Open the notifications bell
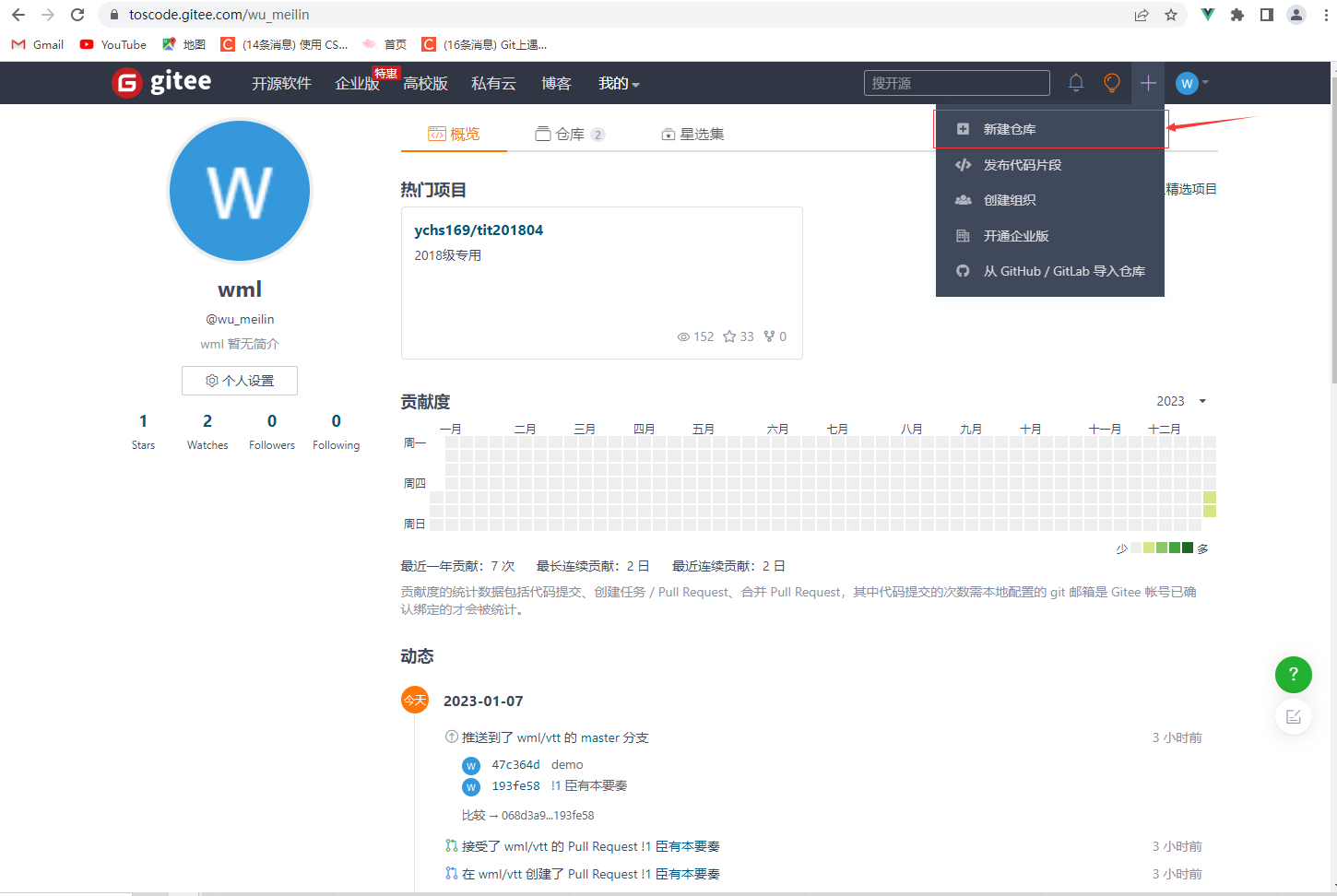Screen dimensions: 1337x896 (1075, 83)
